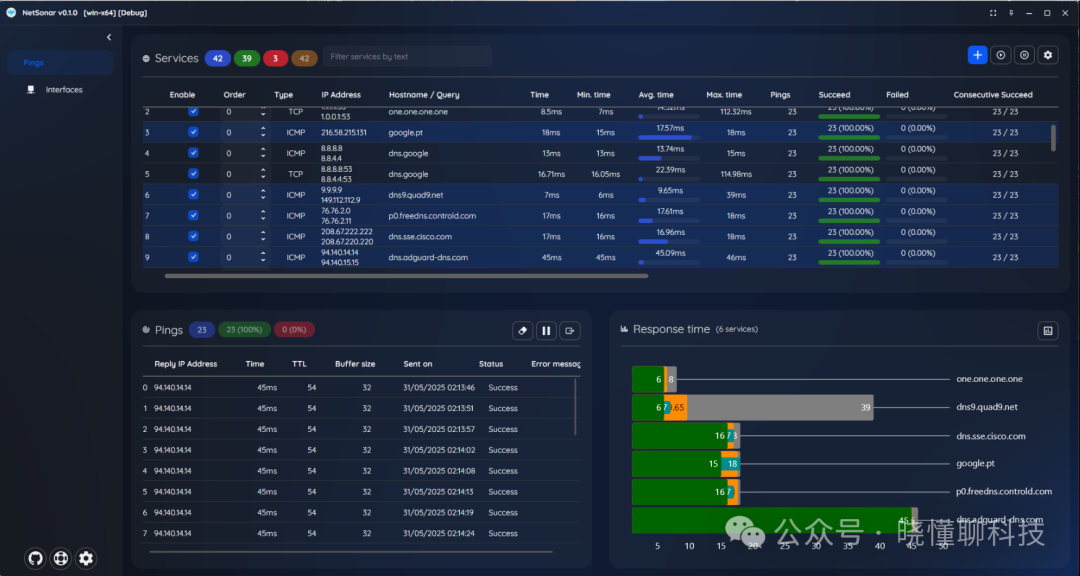Viewport: 1080px width, 576px height.
Task: Sort services by the Avg. time column header
Action: pos(656,95)
